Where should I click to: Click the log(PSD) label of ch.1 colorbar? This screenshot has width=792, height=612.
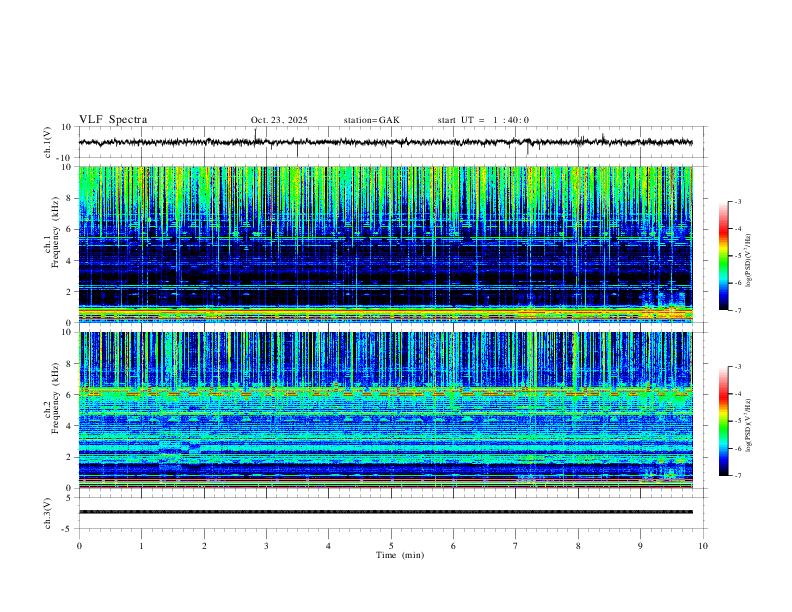(x=748, y=261)
